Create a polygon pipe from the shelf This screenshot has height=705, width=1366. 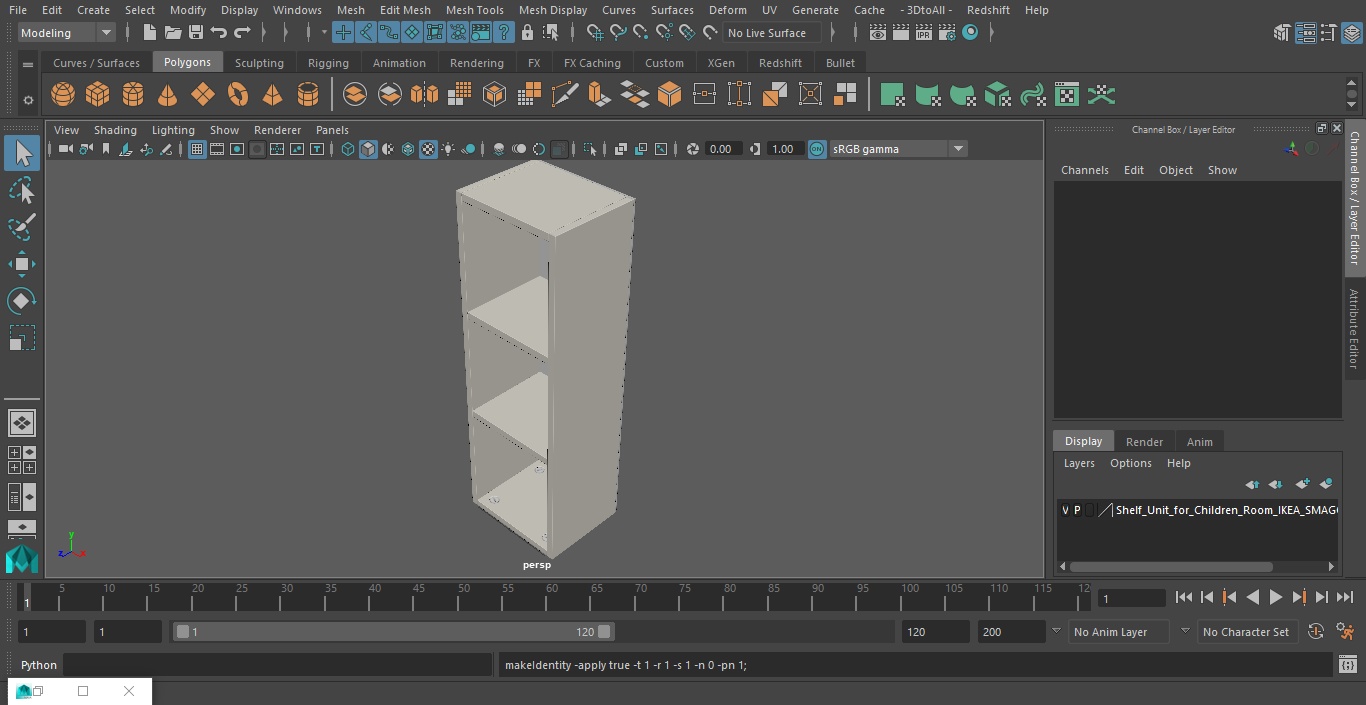308,95
